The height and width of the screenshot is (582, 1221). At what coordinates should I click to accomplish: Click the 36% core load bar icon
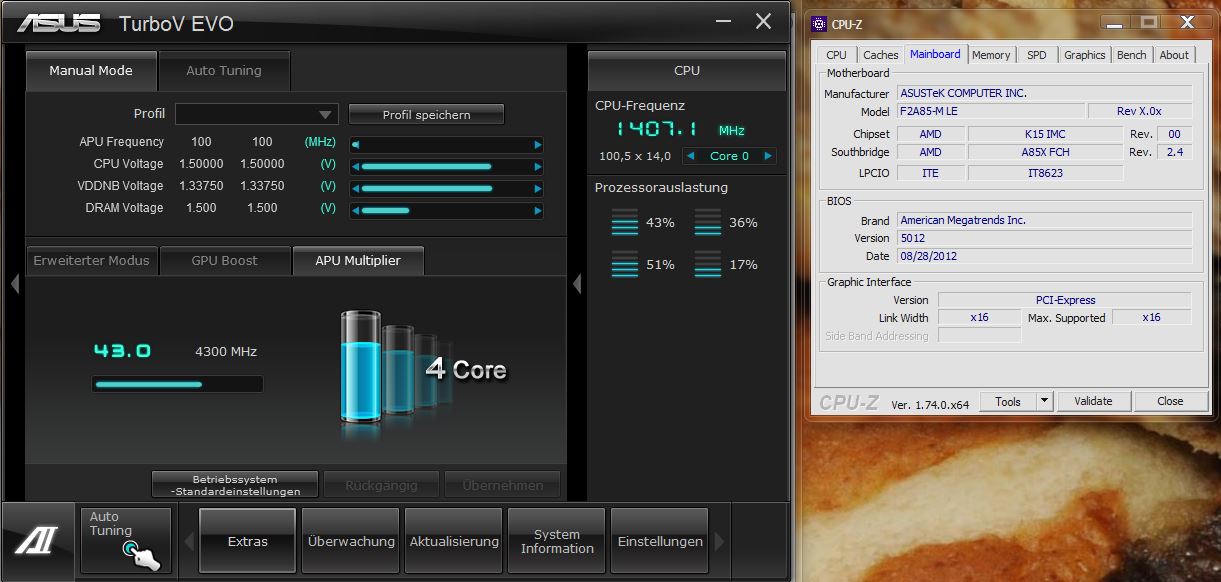coord(707,222)
